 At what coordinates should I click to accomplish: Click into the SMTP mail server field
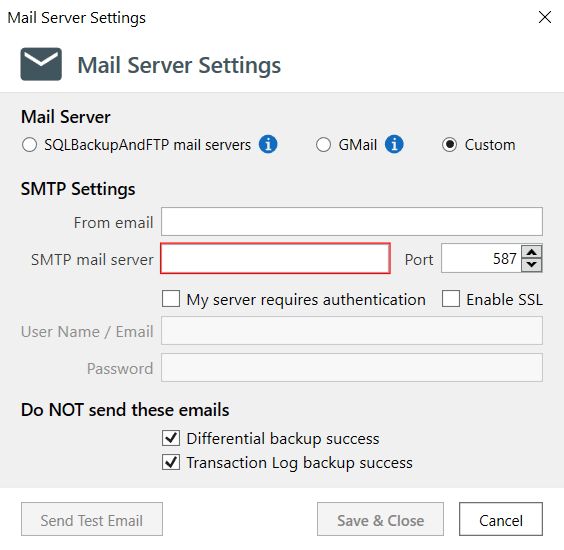[276, 259]
